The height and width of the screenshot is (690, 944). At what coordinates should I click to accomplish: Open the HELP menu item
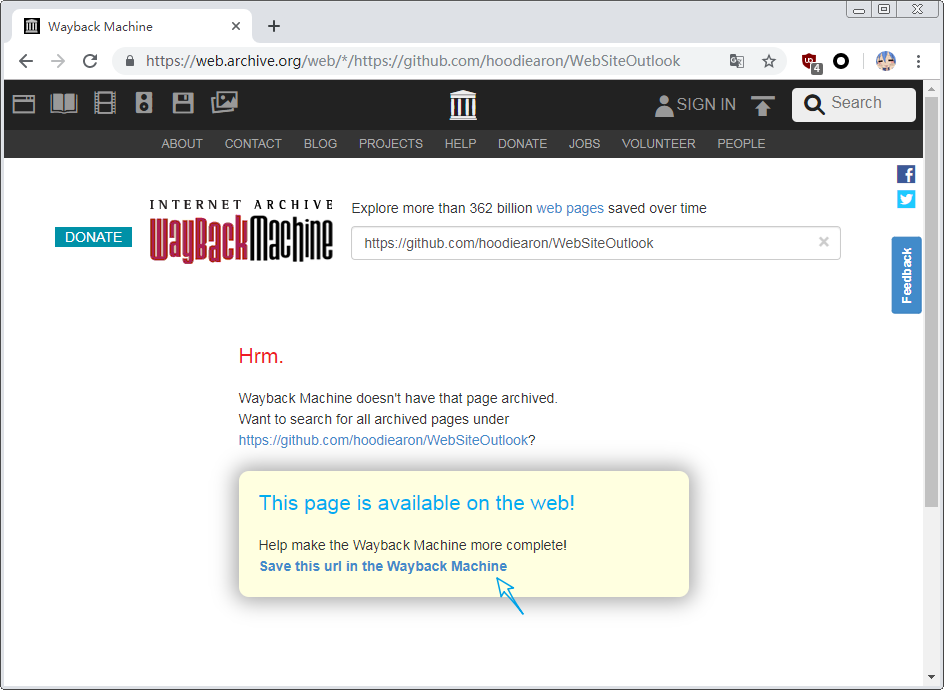click(461, 144)
